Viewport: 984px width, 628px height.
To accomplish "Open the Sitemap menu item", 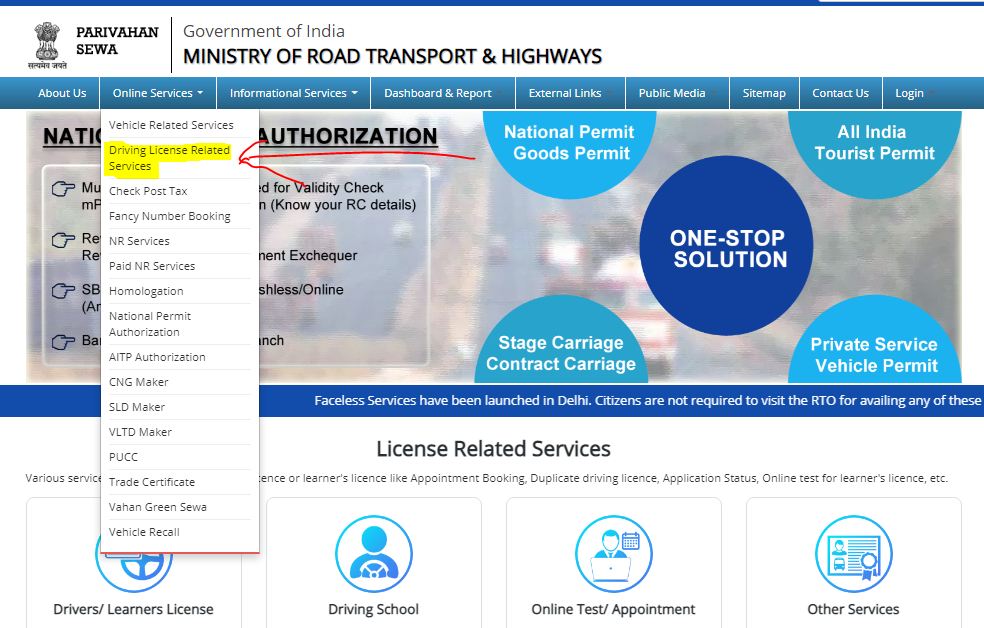I will pos(764,92).
